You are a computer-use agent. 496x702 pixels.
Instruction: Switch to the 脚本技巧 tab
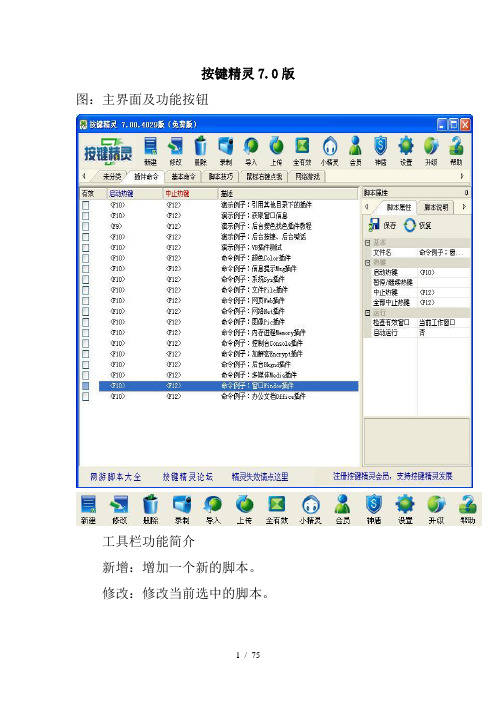point(221,177)
